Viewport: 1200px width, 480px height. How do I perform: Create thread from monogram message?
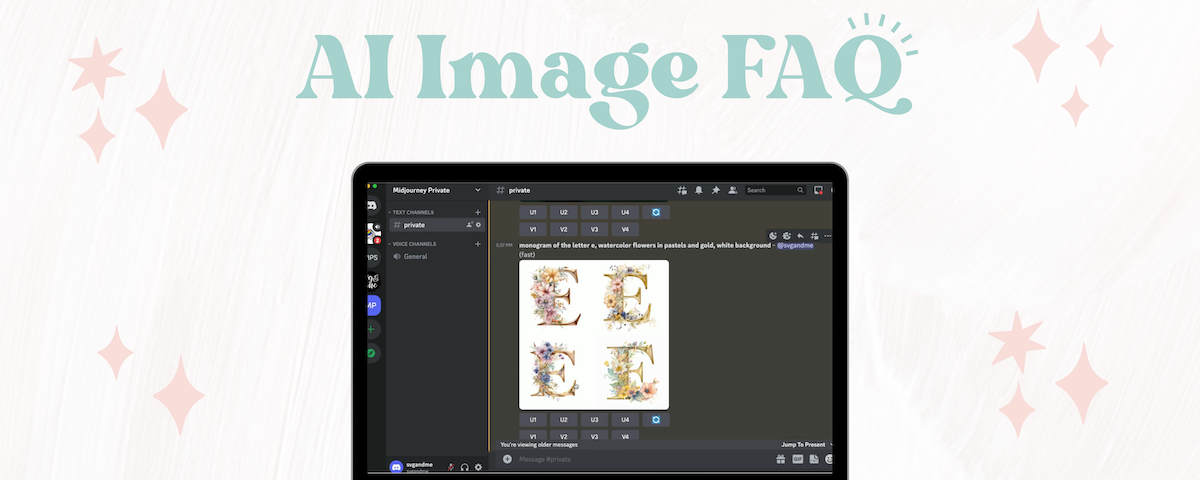click(x=814, y=236)
